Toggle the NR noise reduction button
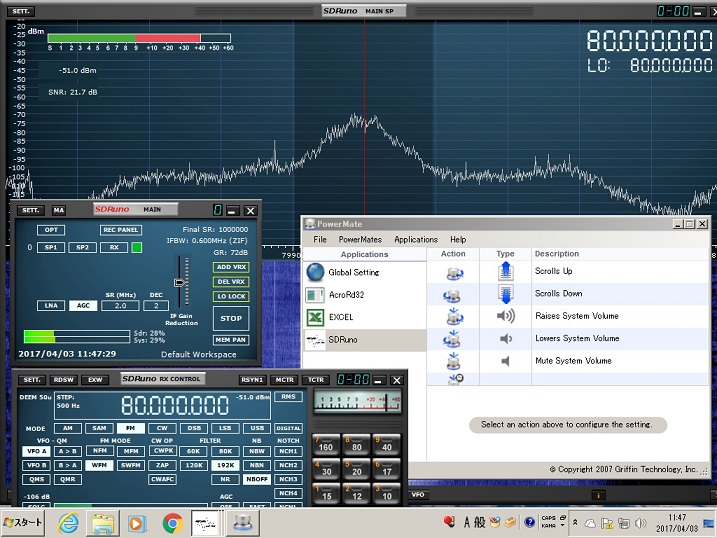717x538 pixels. (225, 479)
